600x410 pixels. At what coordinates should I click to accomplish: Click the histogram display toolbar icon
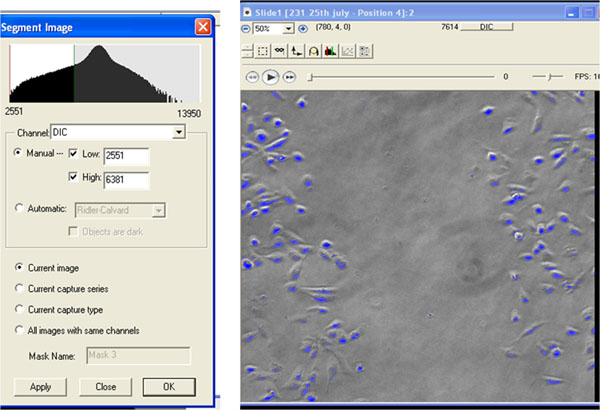tap(329, 50)
